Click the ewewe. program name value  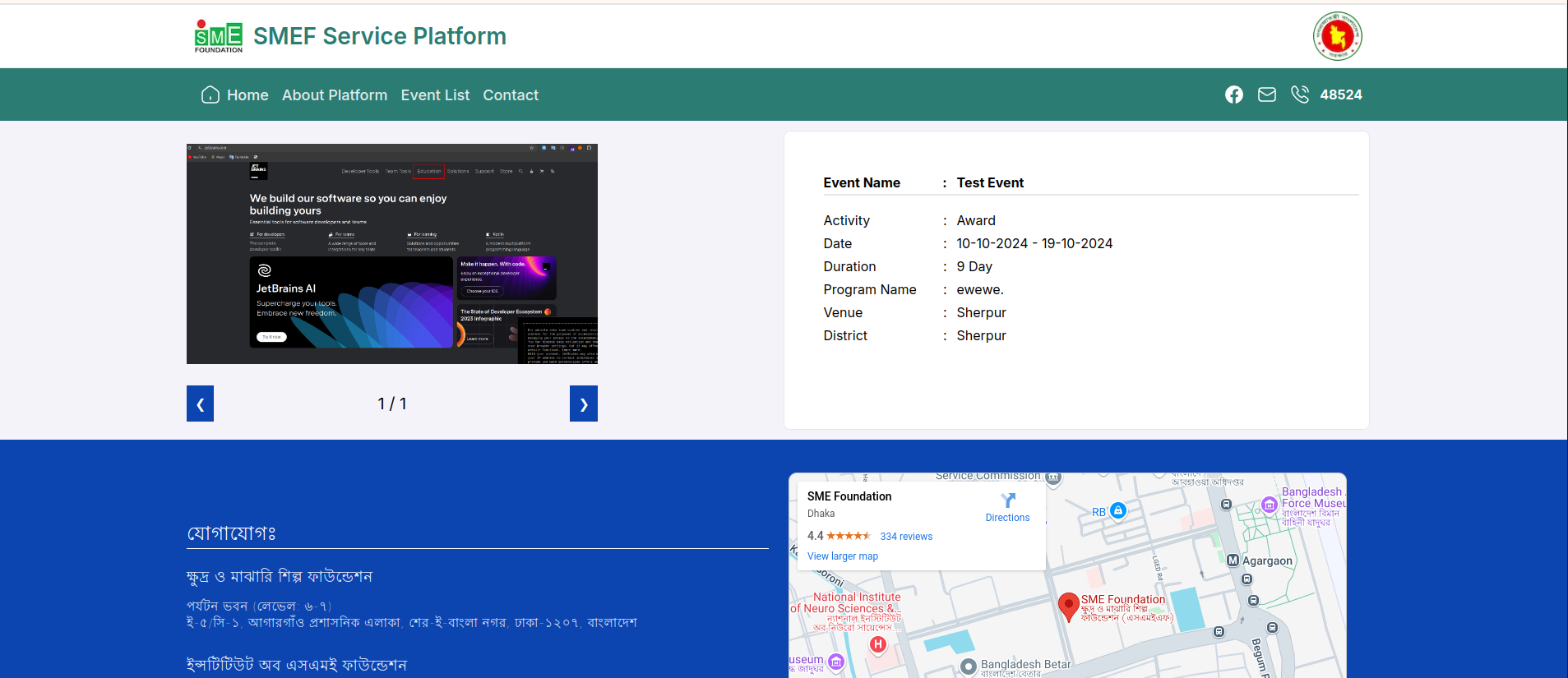click(980, 289)
